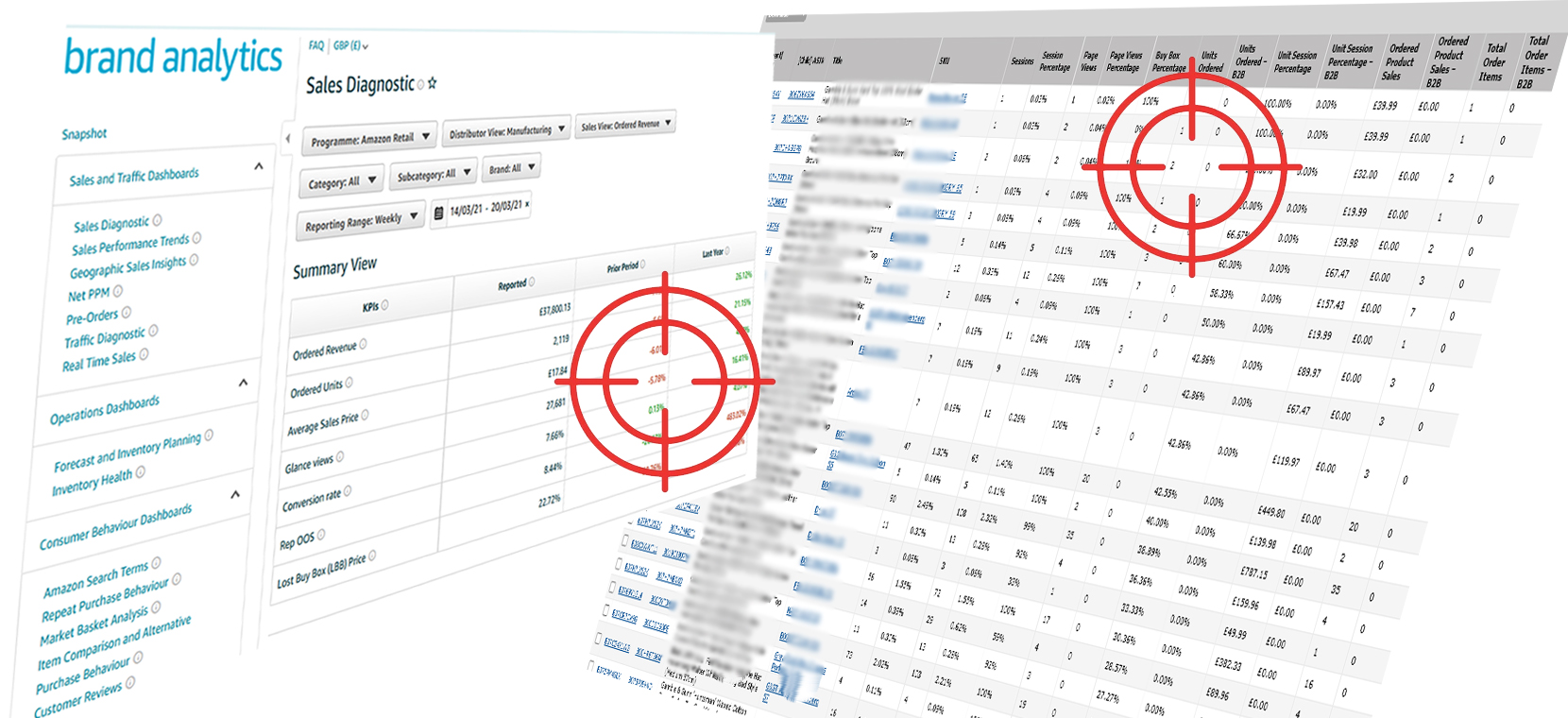
Task: Click the Units Ordered column header
Action: click(1210, 62)
